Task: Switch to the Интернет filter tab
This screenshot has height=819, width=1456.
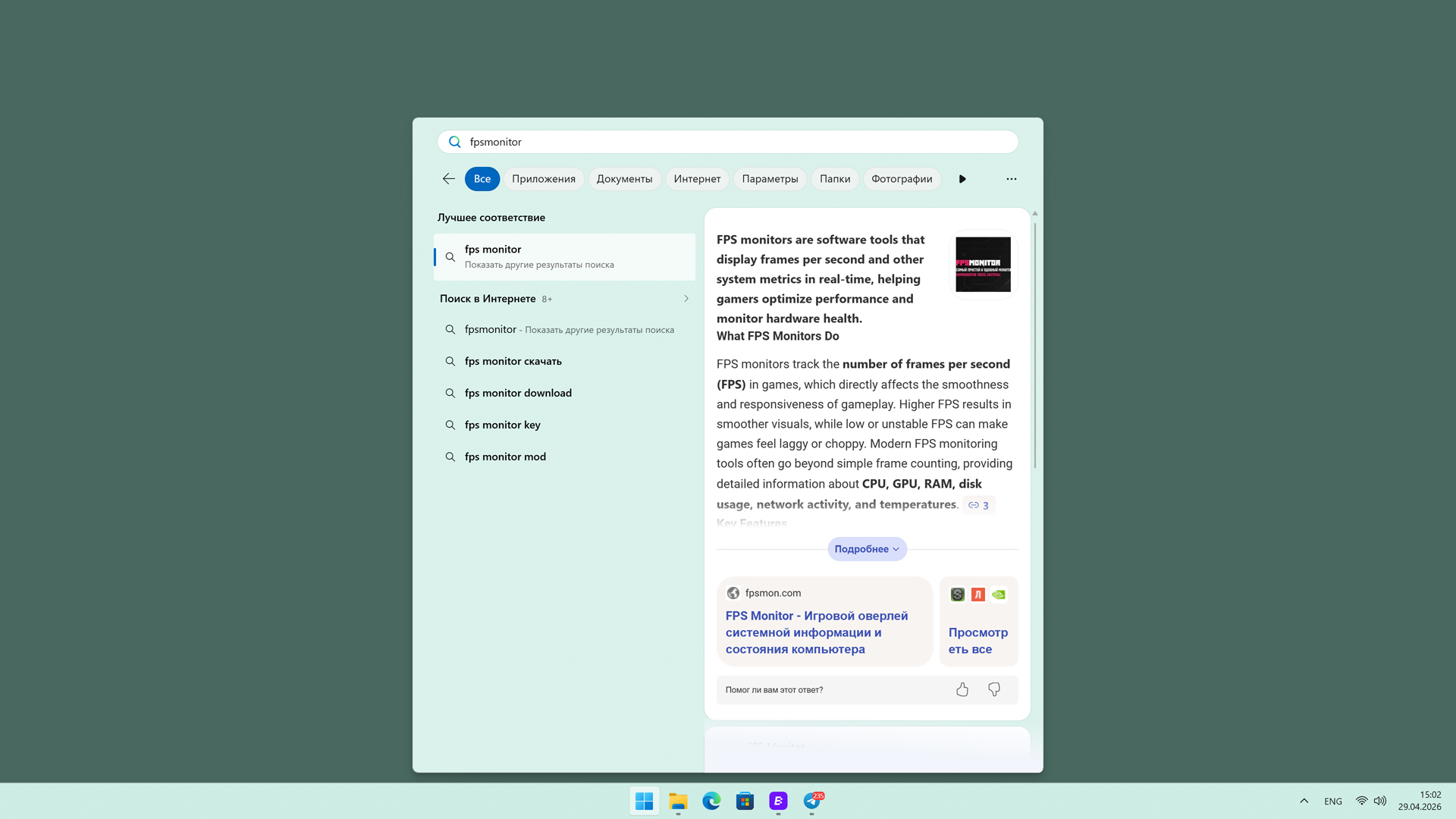Action: pyautogui.click(x=697, y=179)
